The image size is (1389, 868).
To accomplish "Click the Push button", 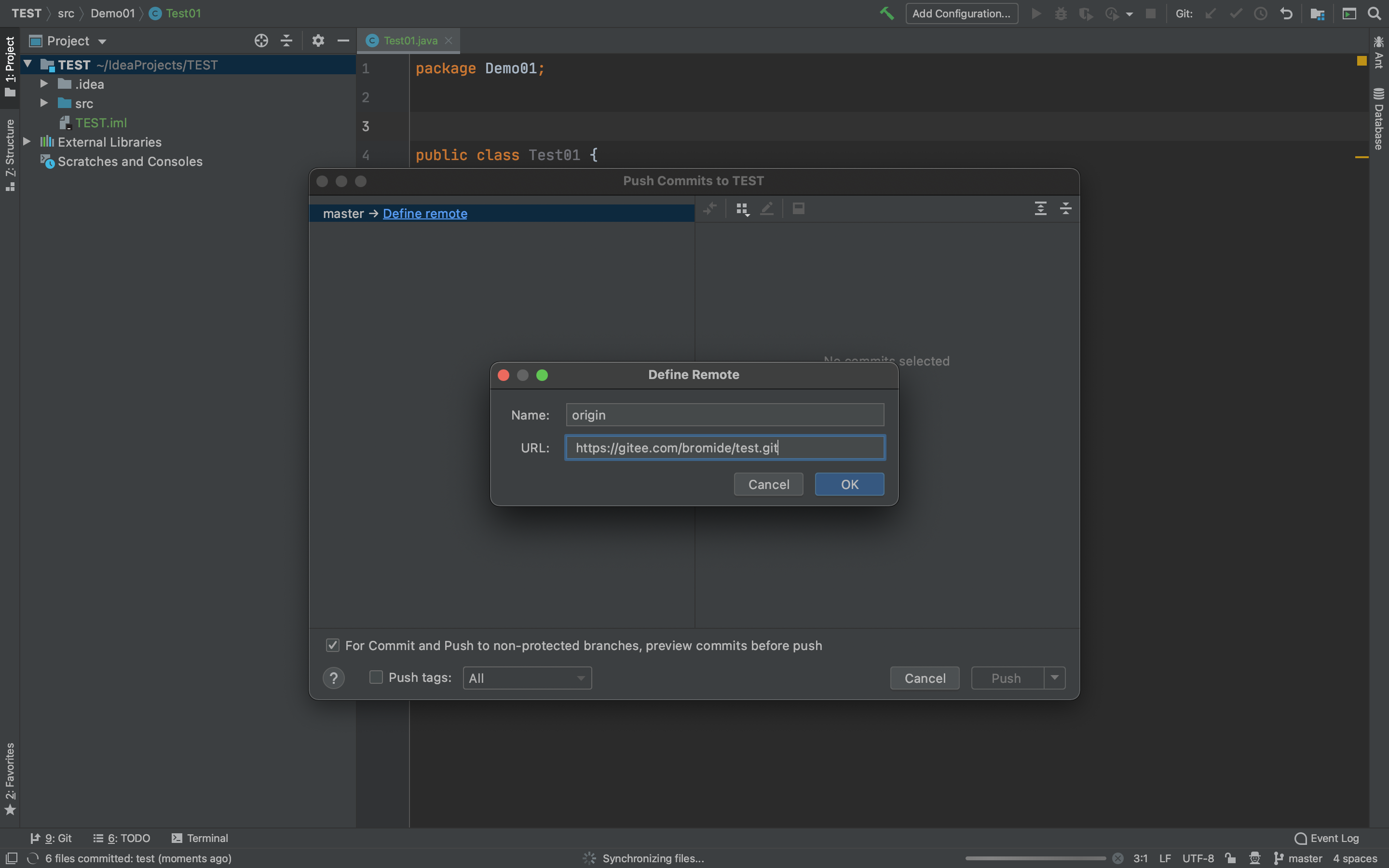I will point(1007,678).
